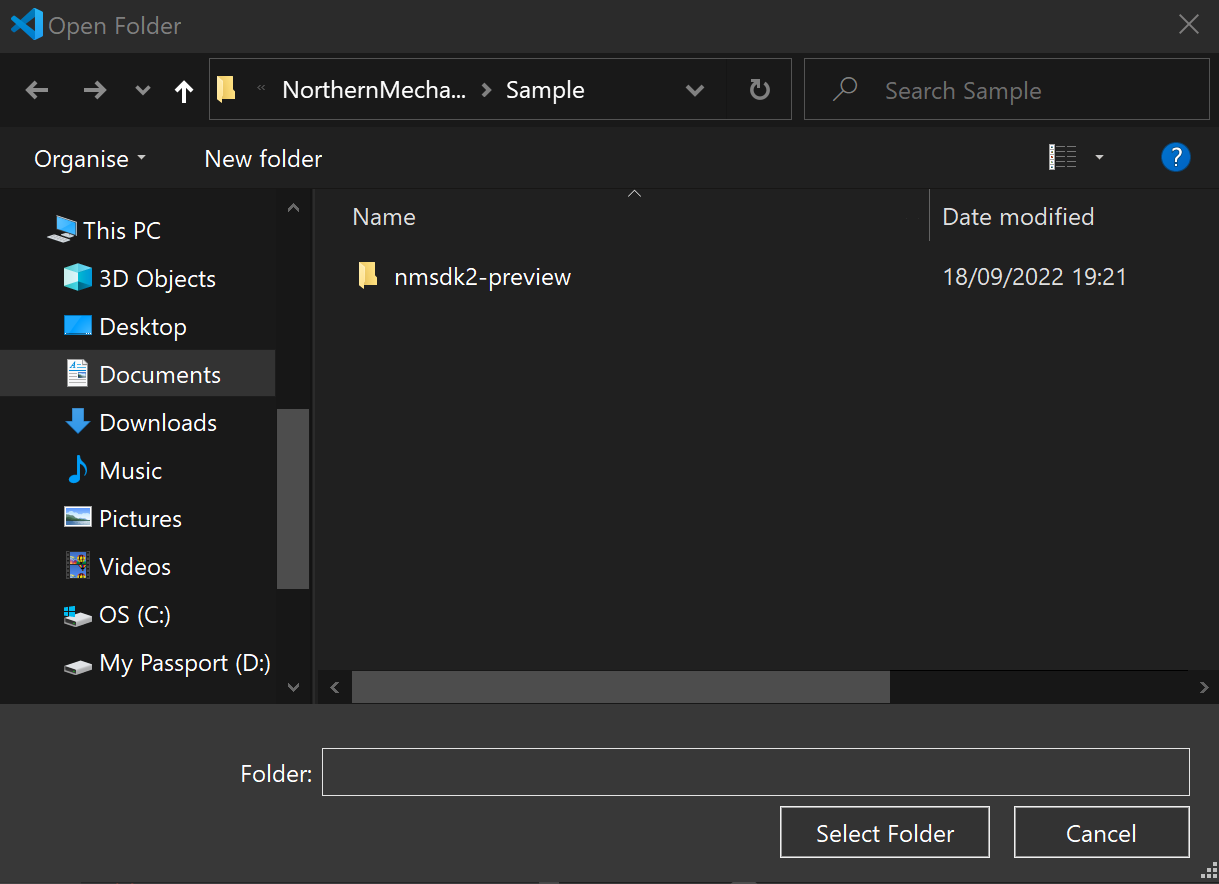Open the view options dropdown arrow
The height and width of the screenshot is (884, 1219).
tap(1098, 157)
